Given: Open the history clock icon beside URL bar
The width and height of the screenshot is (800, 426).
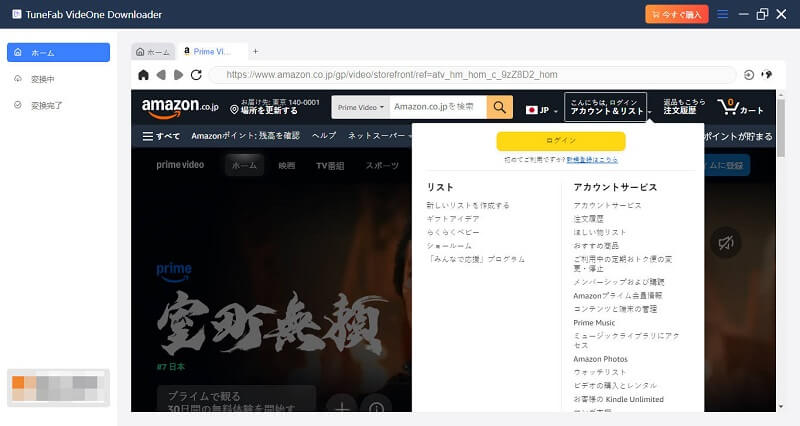Looking at the screenshot, I should [749, 75].
